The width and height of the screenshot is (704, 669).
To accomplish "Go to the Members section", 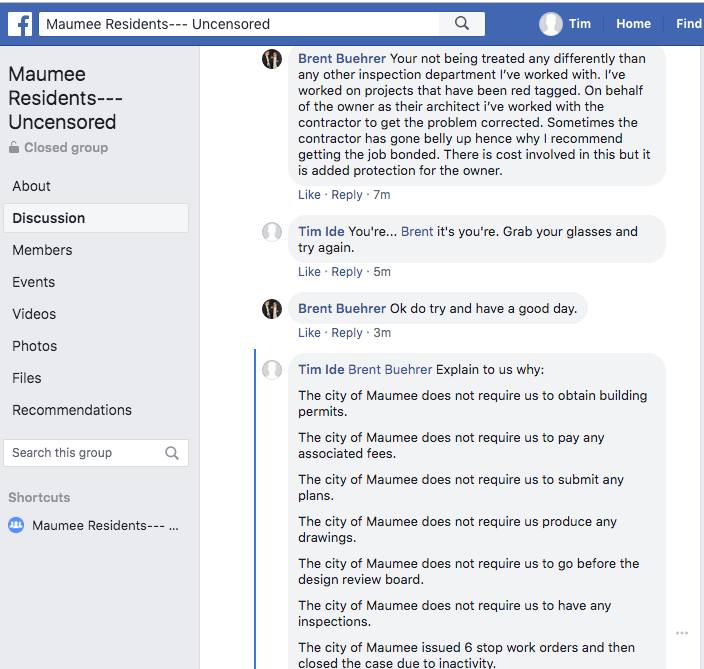I will (42, 250).
